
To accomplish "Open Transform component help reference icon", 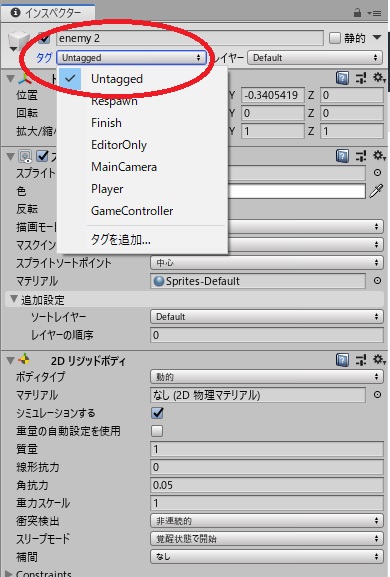I will pos(342,78).
